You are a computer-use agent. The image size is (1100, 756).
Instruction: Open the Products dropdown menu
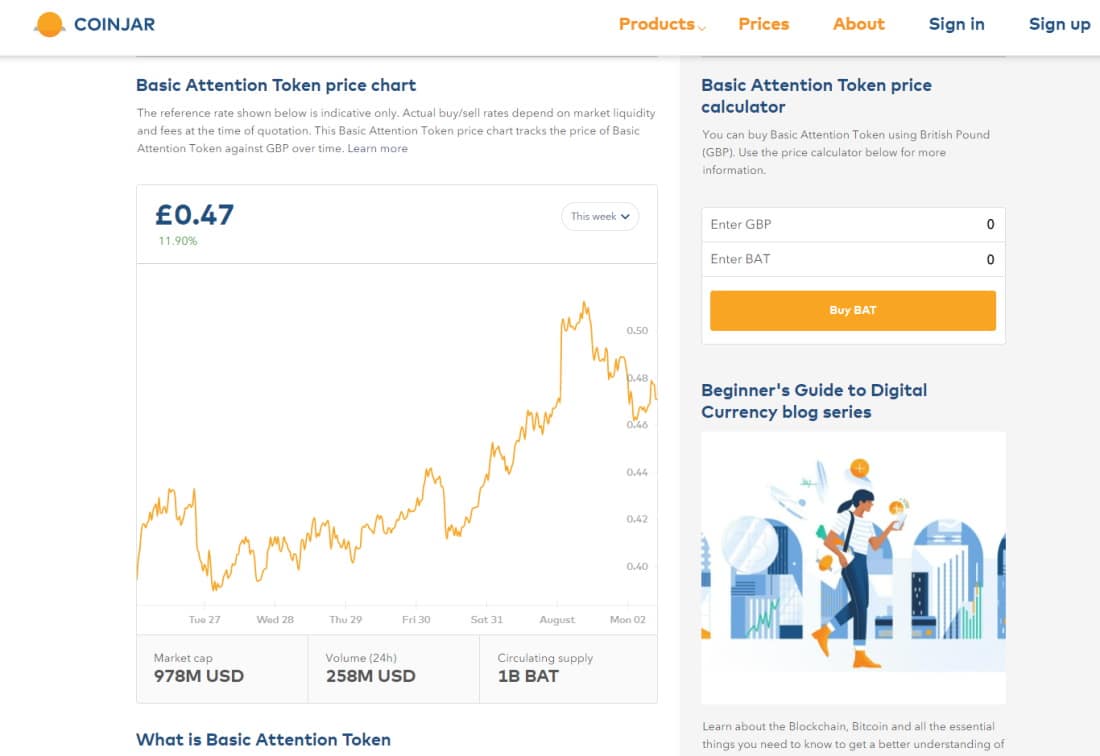click(662, 25)
